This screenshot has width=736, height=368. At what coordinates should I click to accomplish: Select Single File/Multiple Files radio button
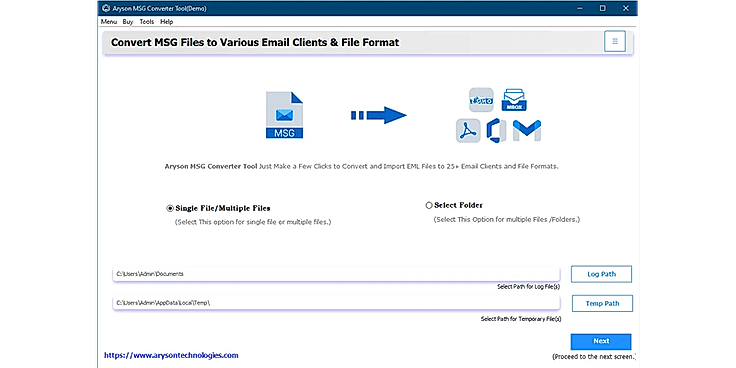tap(170, 208)
